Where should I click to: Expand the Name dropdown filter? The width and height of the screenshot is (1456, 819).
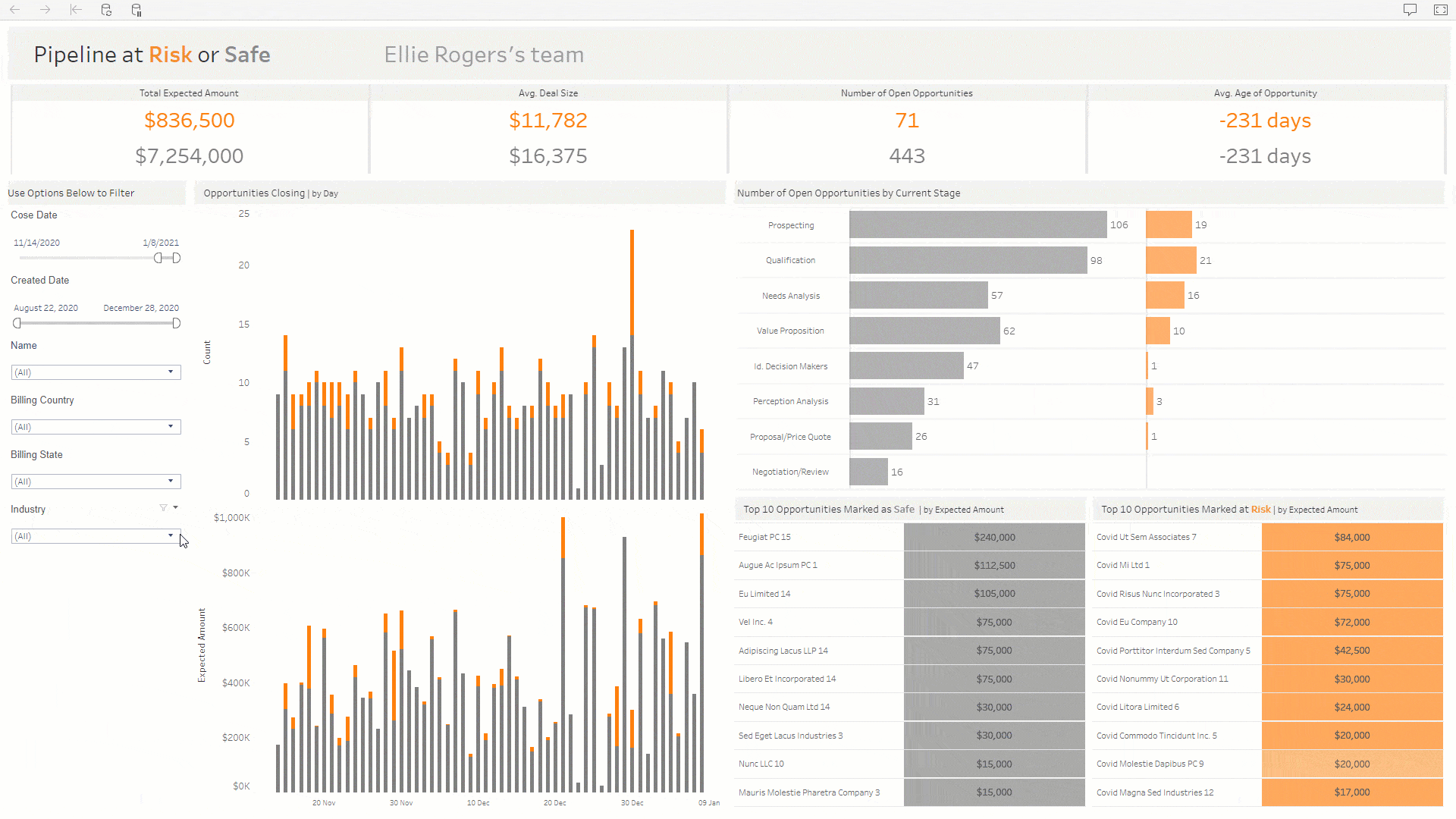click(x=170, y=371)
